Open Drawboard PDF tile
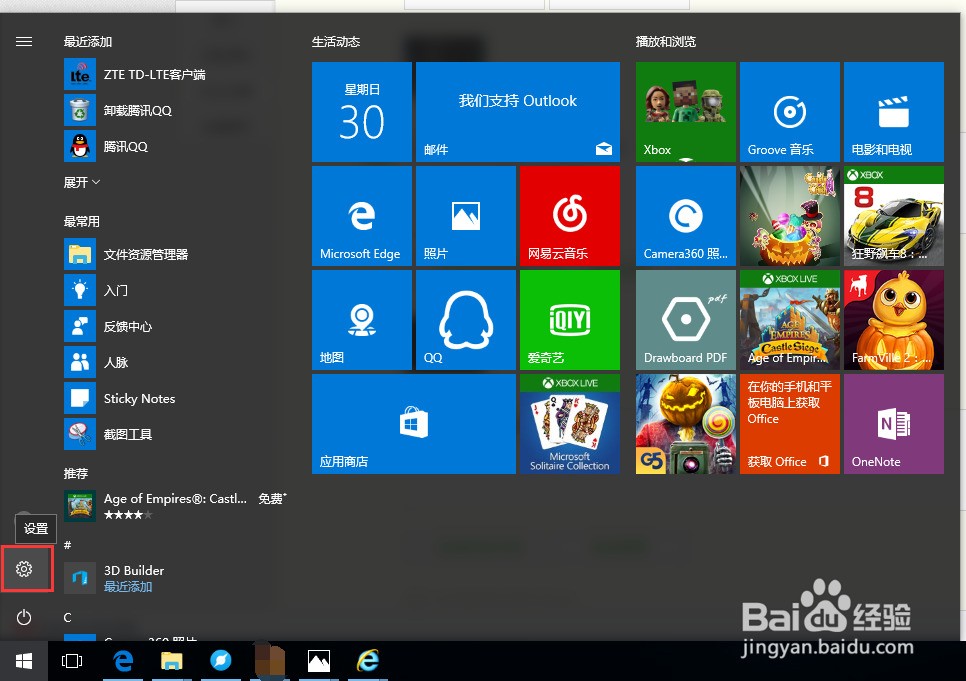966x681 pixels. tap(686, 320)
